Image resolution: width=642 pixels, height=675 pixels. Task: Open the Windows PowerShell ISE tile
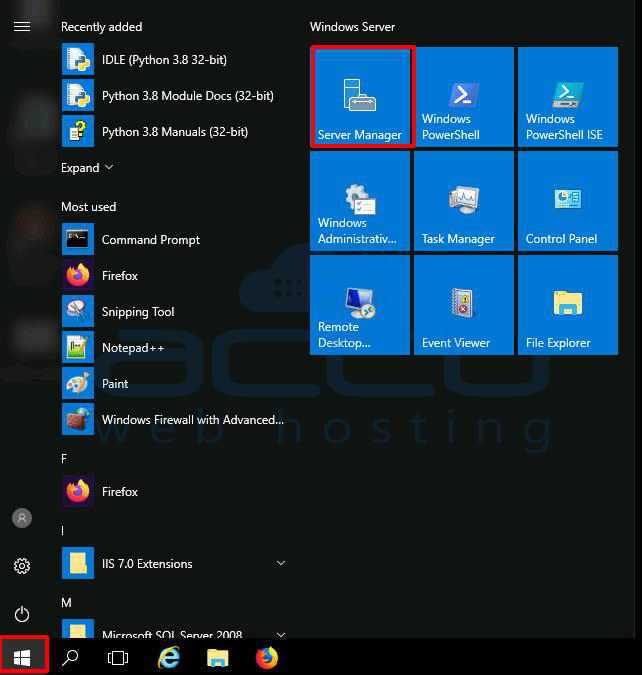[x=568, y=97]
